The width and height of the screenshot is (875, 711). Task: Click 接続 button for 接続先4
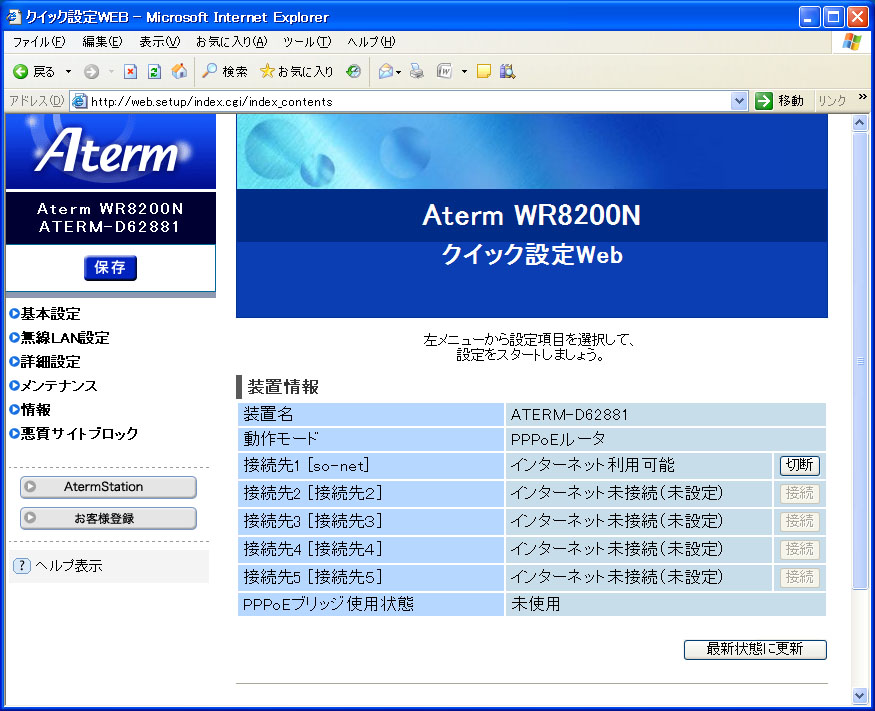(800, 549)
